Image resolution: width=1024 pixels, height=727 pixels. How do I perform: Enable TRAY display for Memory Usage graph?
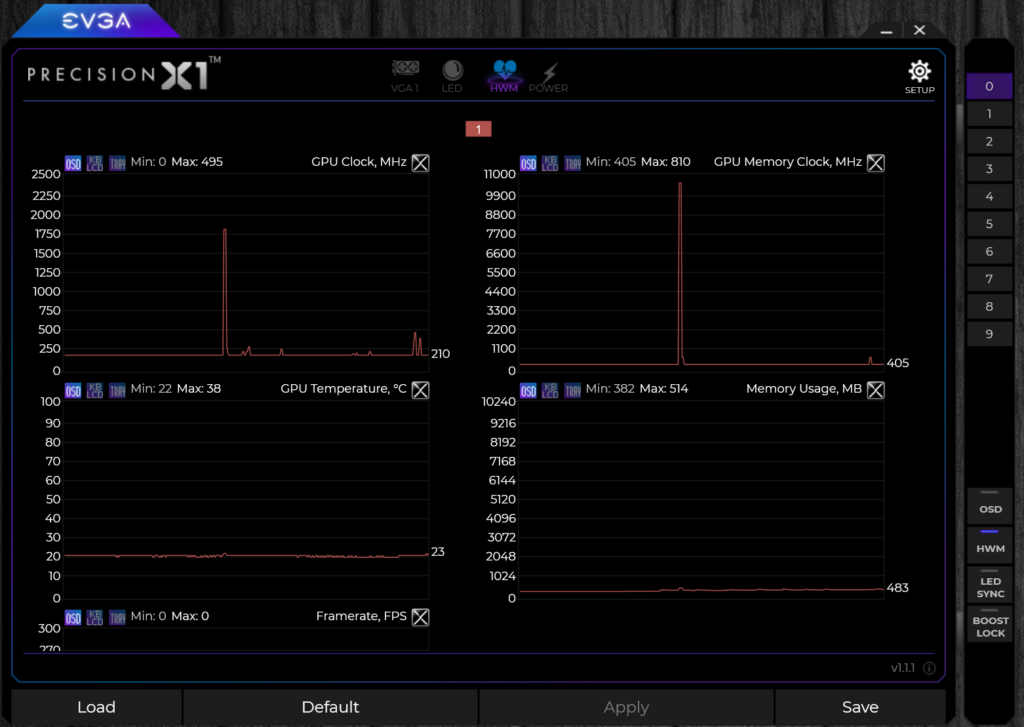coord(572,391)
